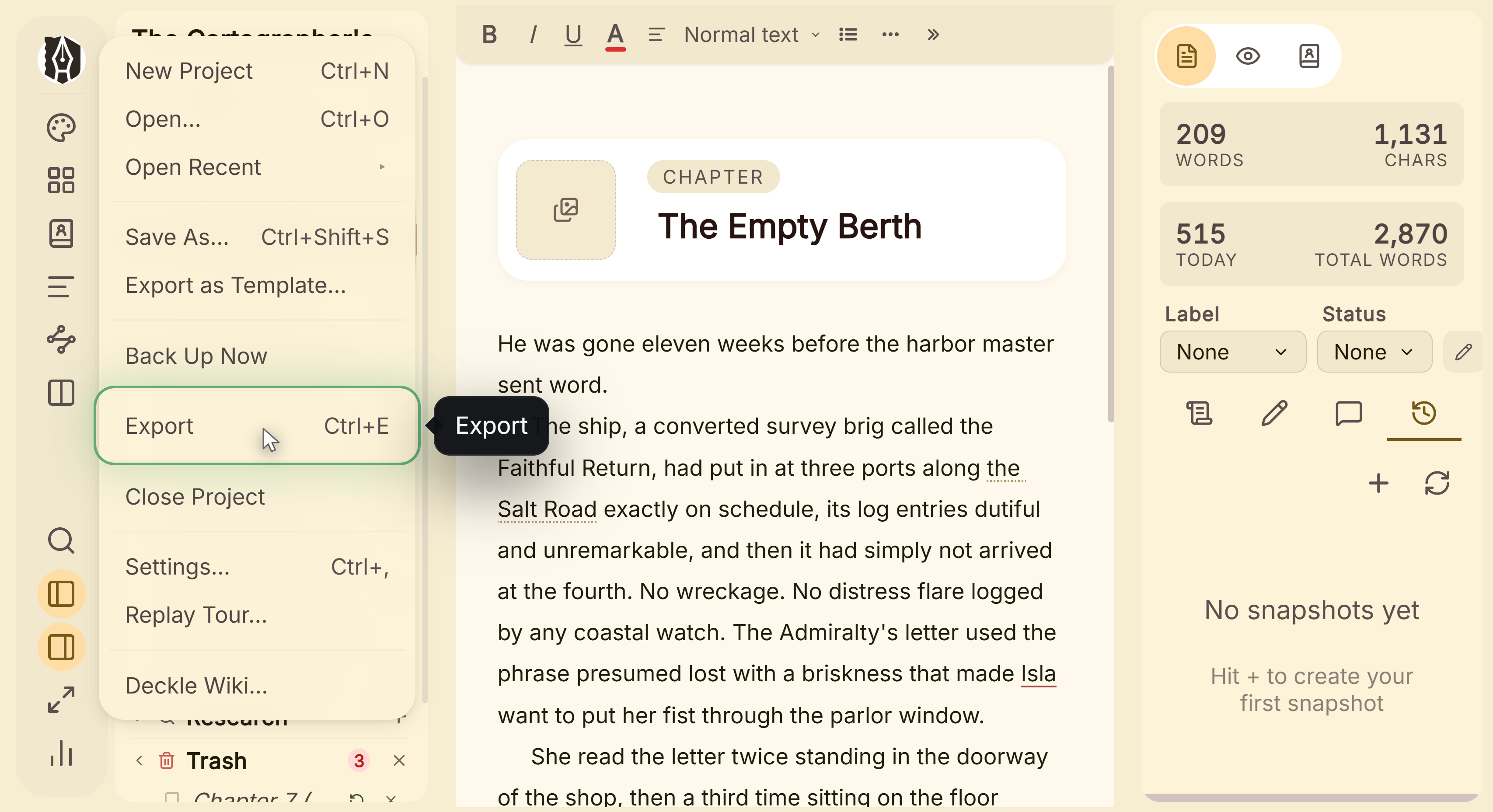Toggle underline formatting
The image size is (1493, 812).
tap(573, 35)
